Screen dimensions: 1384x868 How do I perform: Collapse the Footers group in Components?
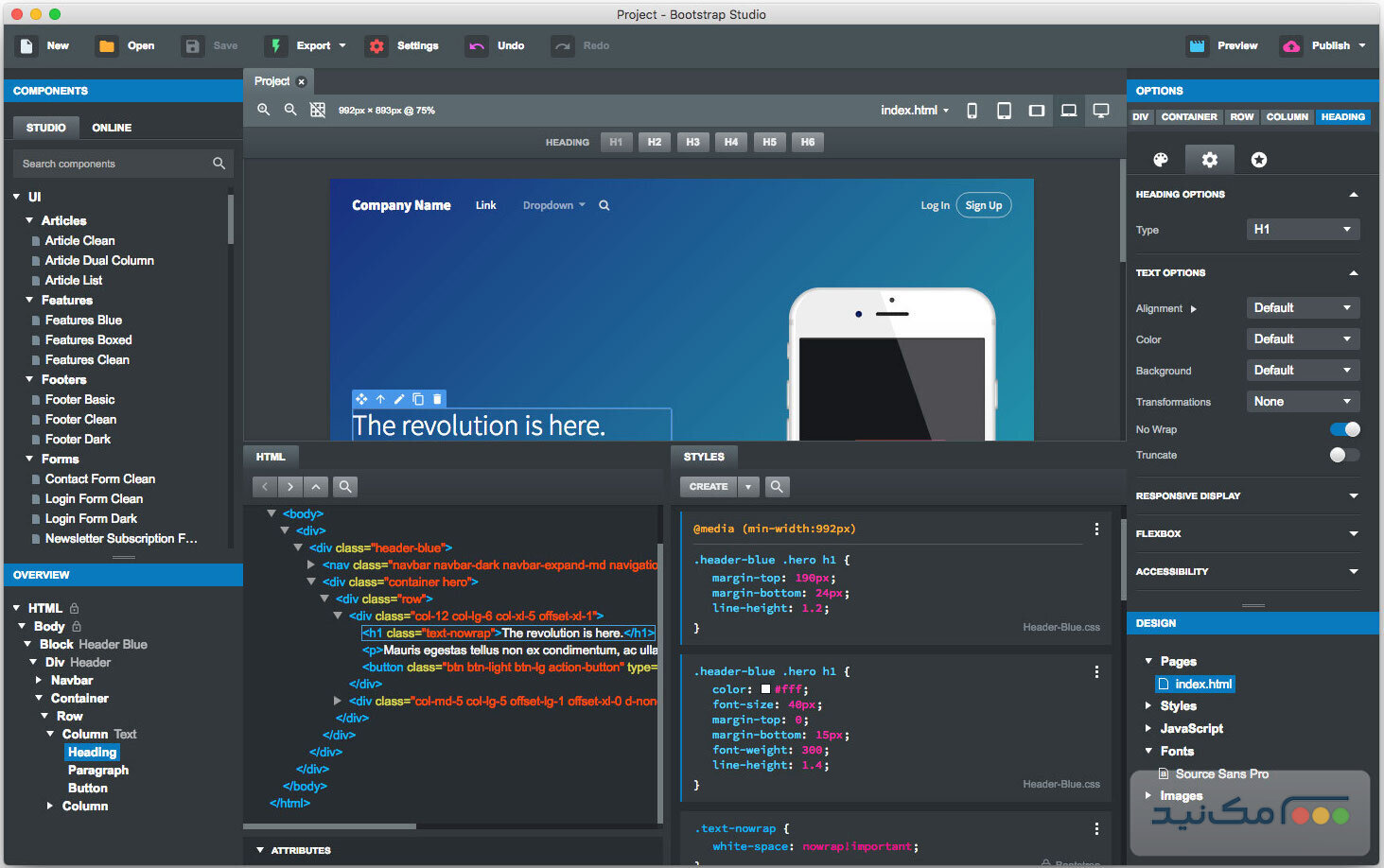click(x=30, y=379)
